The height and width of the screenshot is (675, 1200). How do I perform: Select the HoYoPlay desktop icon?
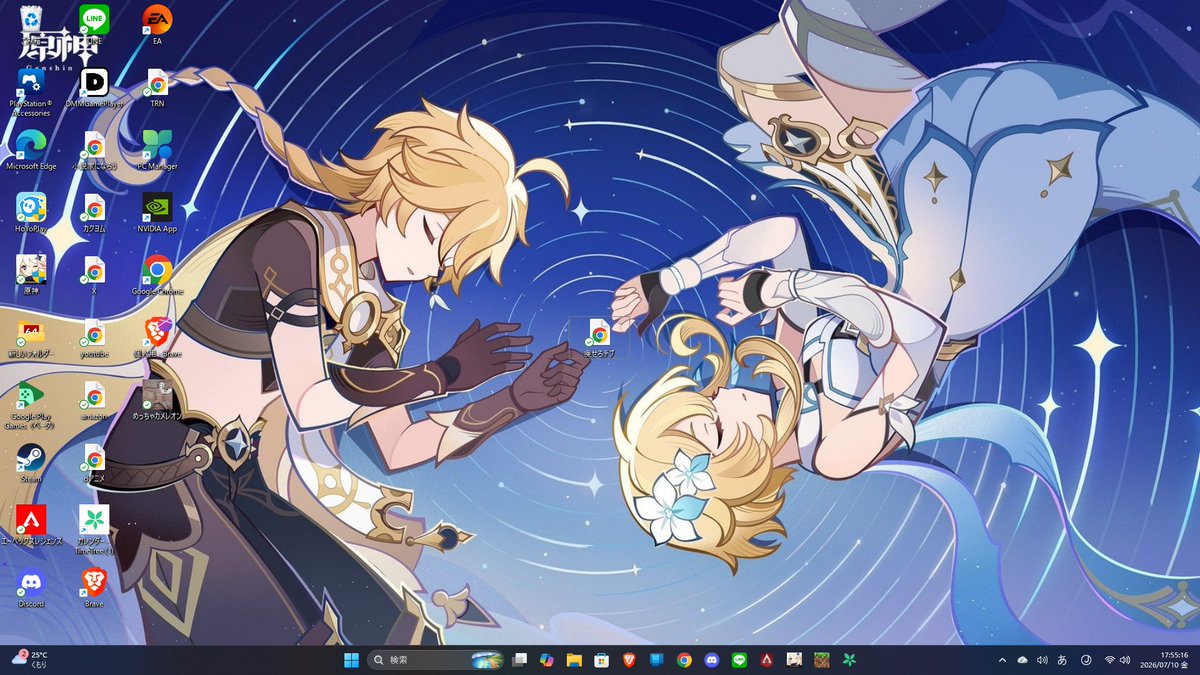click(31, 211)
